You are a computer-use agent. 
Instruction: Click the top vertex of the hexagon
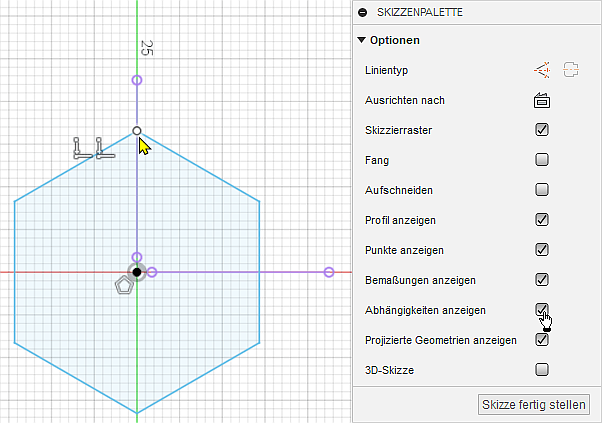[x=137, y=130]
